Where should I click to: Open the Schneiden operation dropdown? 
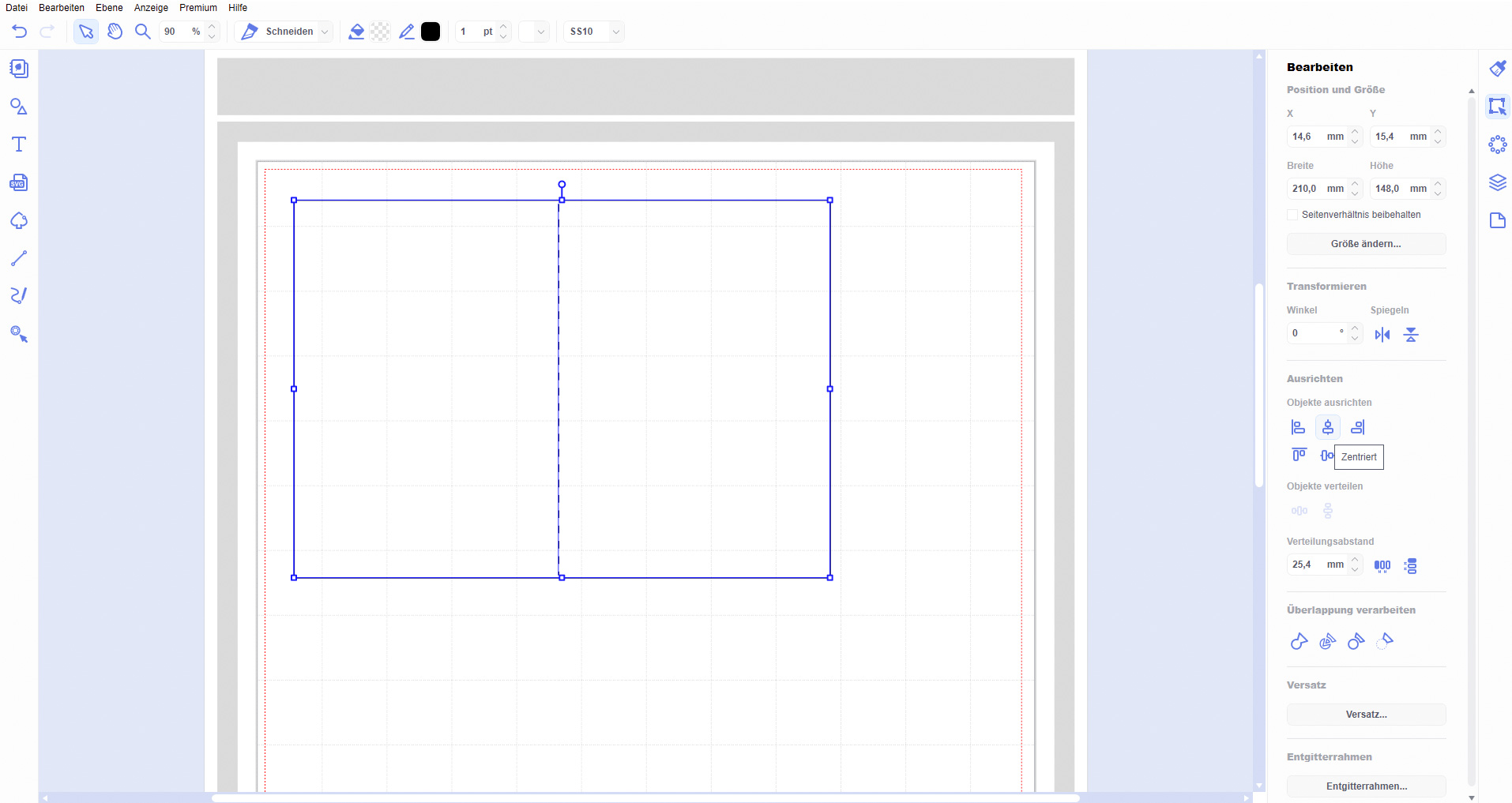tap(325, 32)
